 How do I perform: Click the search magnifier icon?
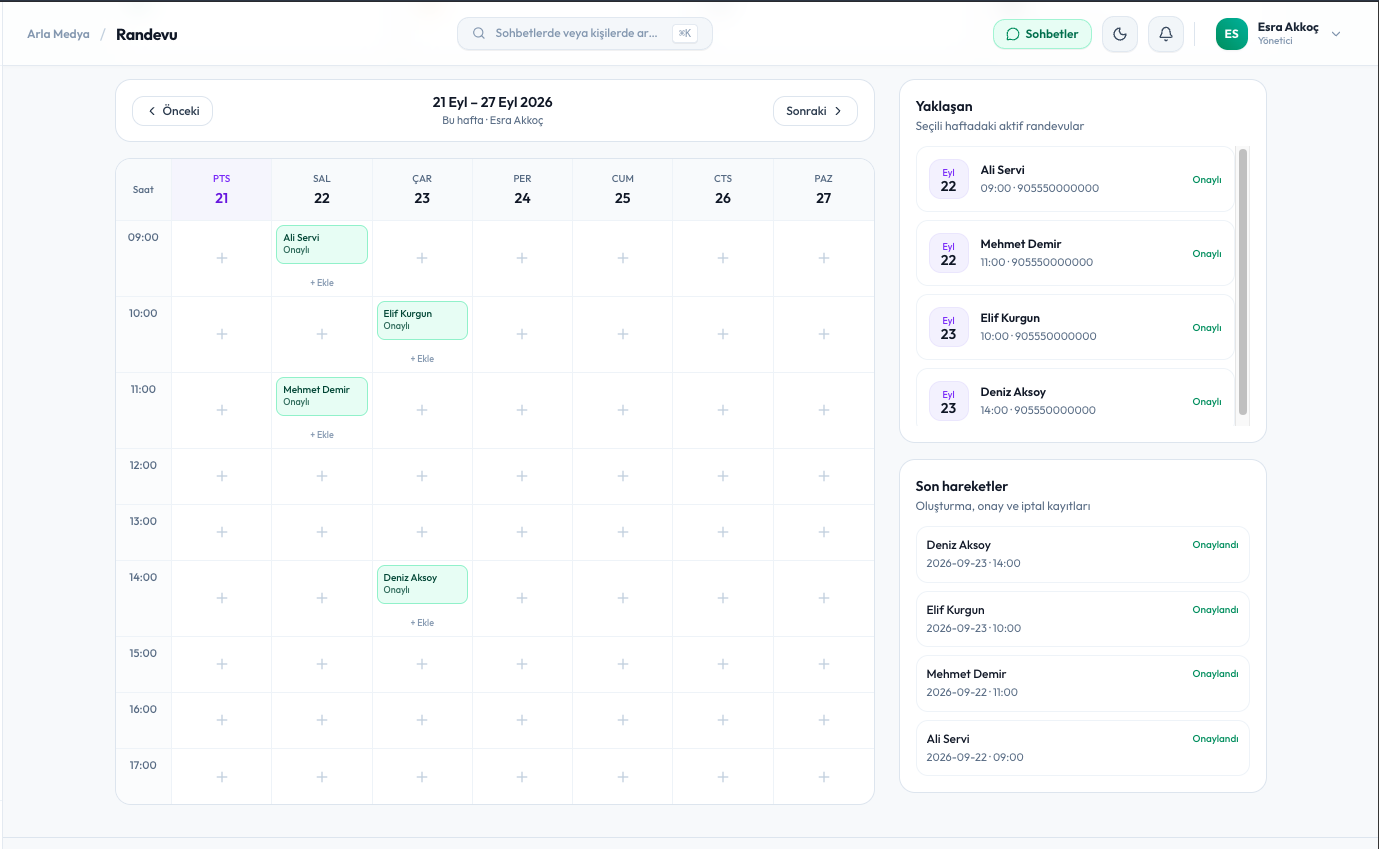pyautogui.click(x=479, y=34)
